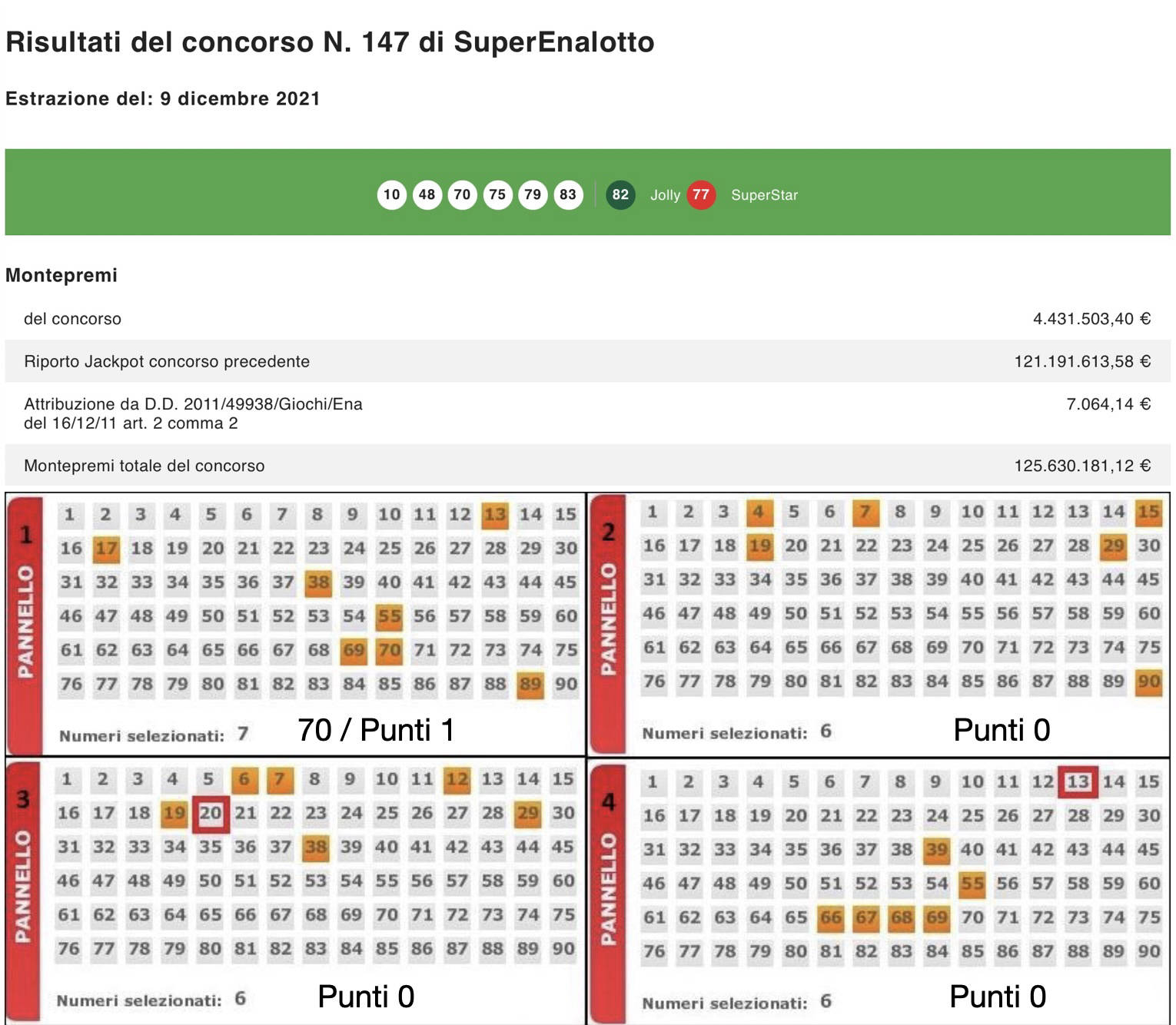Viewport: 1176px width, 1025px height.
Task: Click the drawn number 83 ball
Action: tap(568, 194)
